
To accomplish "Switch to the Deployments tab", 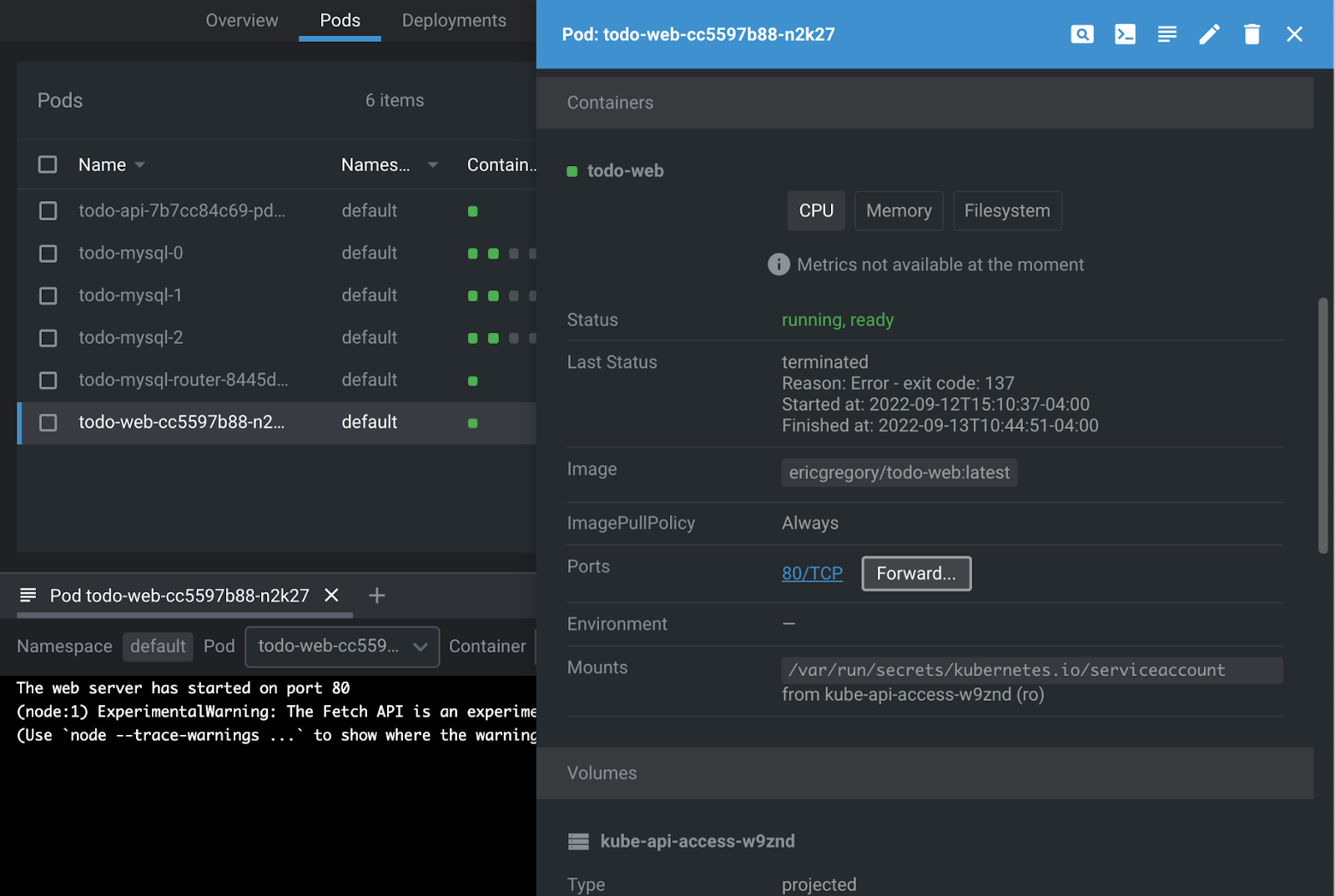I will tap(454, 21).
